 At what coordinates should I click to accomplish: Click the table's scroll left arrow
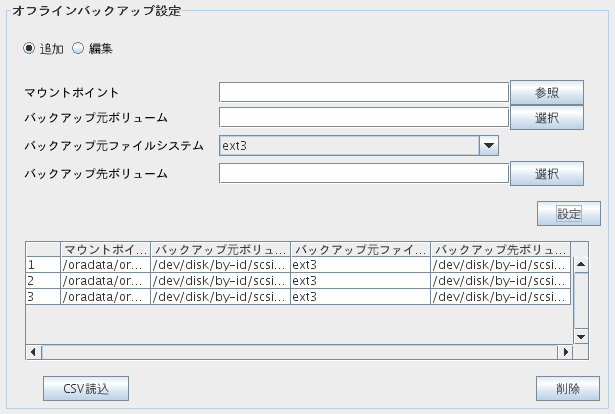click(x=33, y=352)
